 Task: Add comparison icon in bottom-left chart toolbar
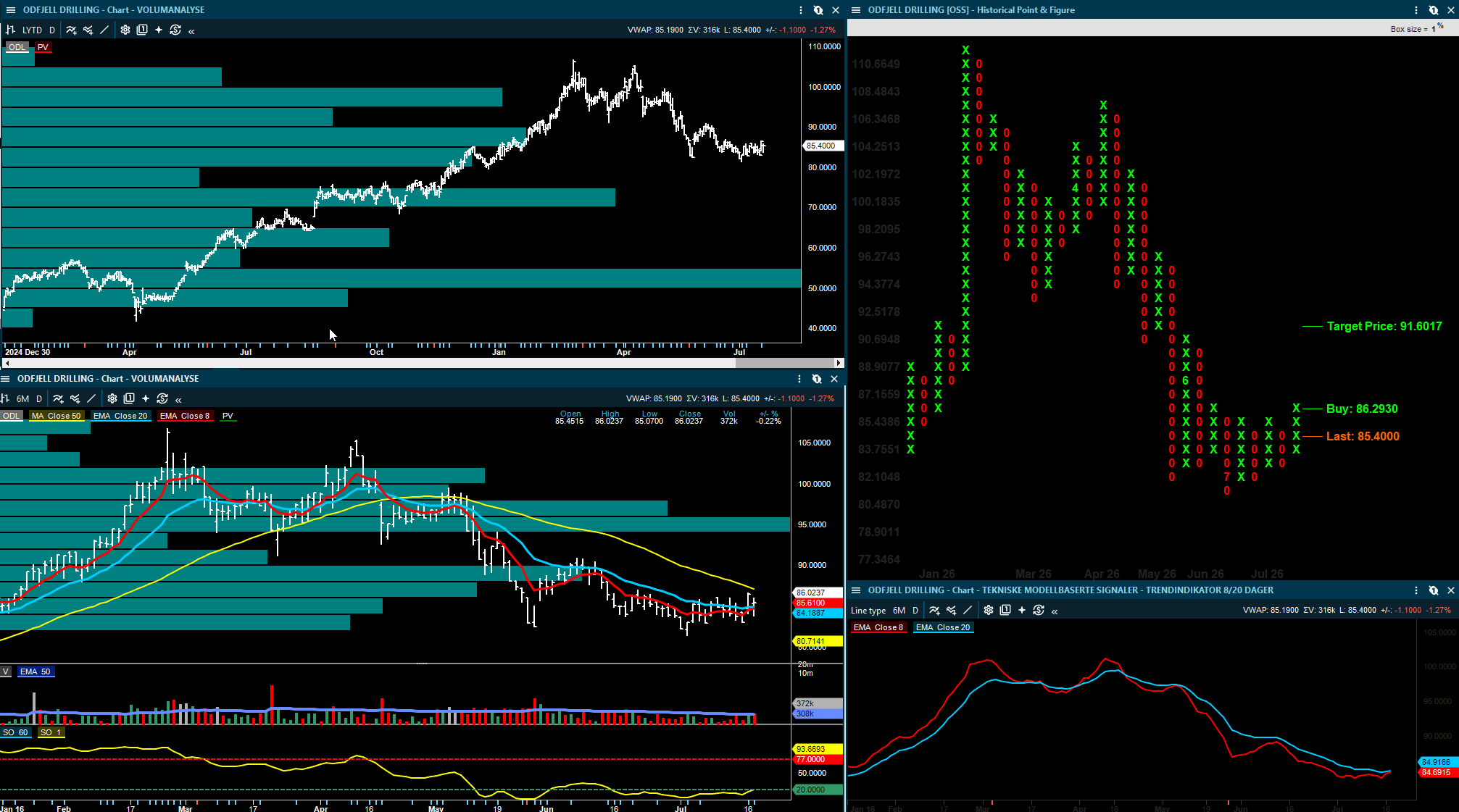tap(75, 398)
